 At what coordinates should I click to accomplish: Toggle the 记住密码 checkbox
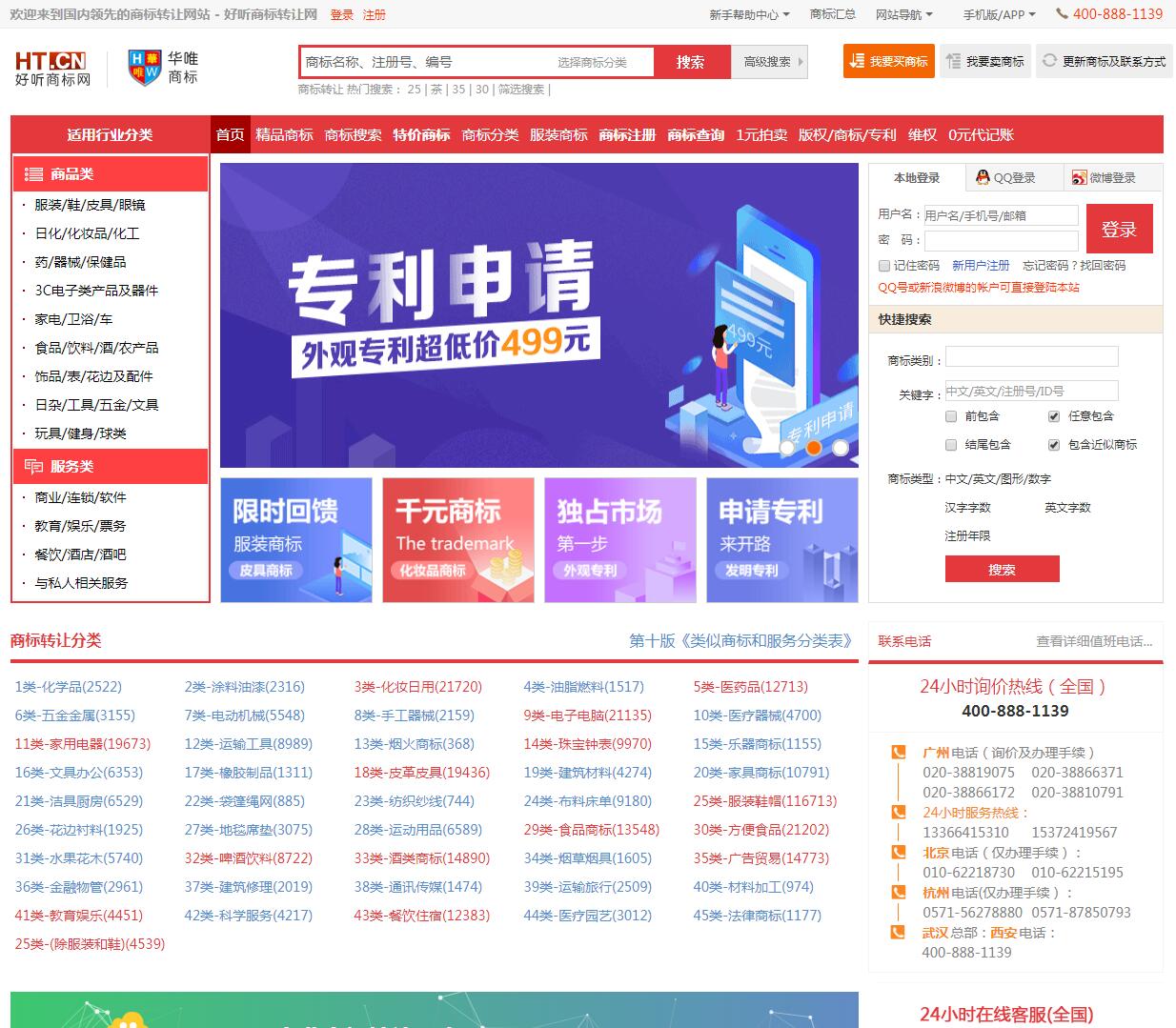[x=884, y=266]
